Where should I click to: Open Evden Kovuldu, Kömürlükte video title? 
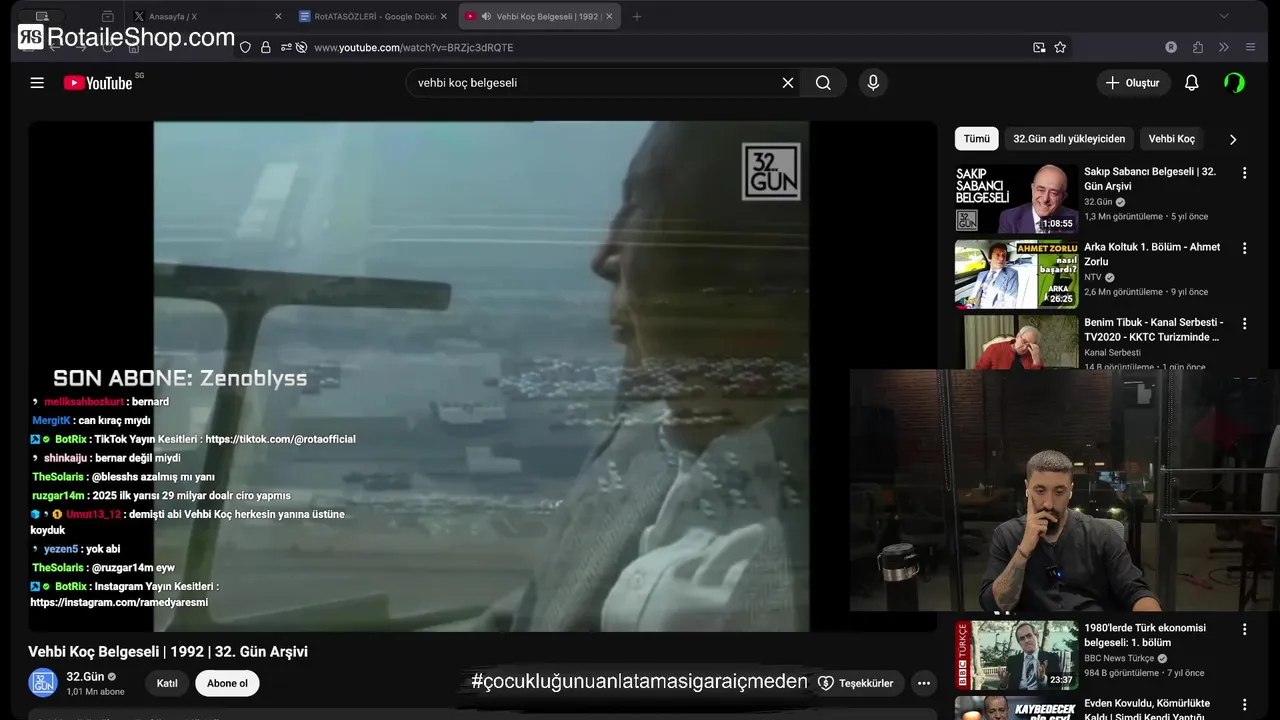(x=1147, y=708)
